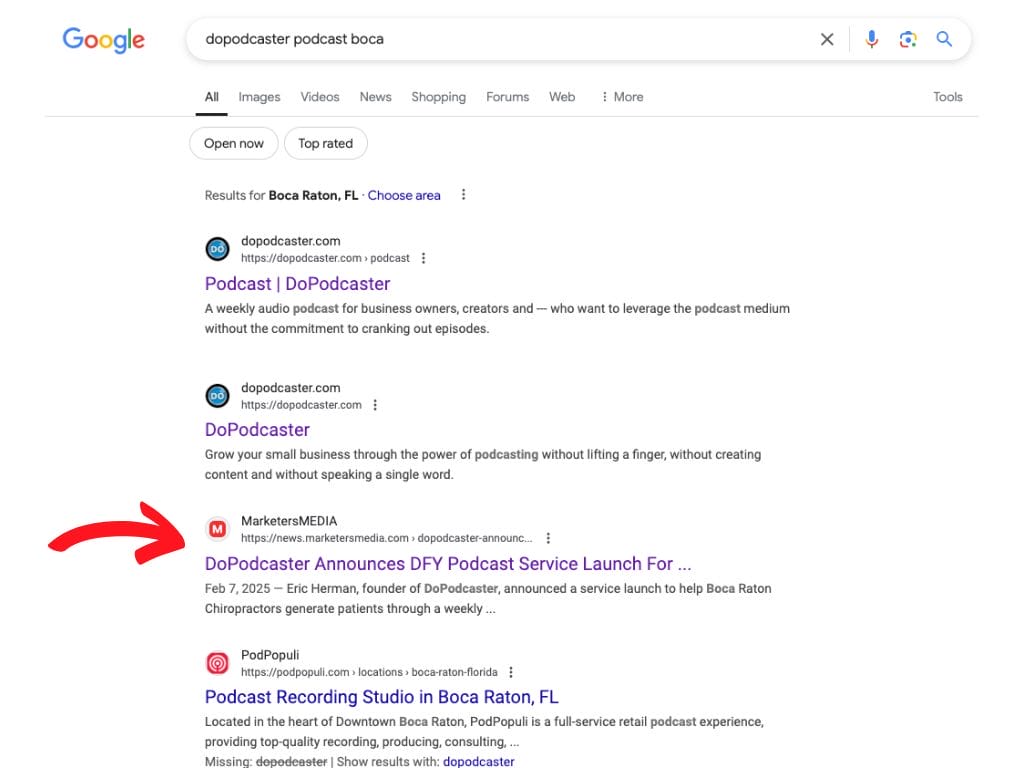1024x768 pixels.
Task: Click the blue magnifier search icon
Action: [944, 39]
